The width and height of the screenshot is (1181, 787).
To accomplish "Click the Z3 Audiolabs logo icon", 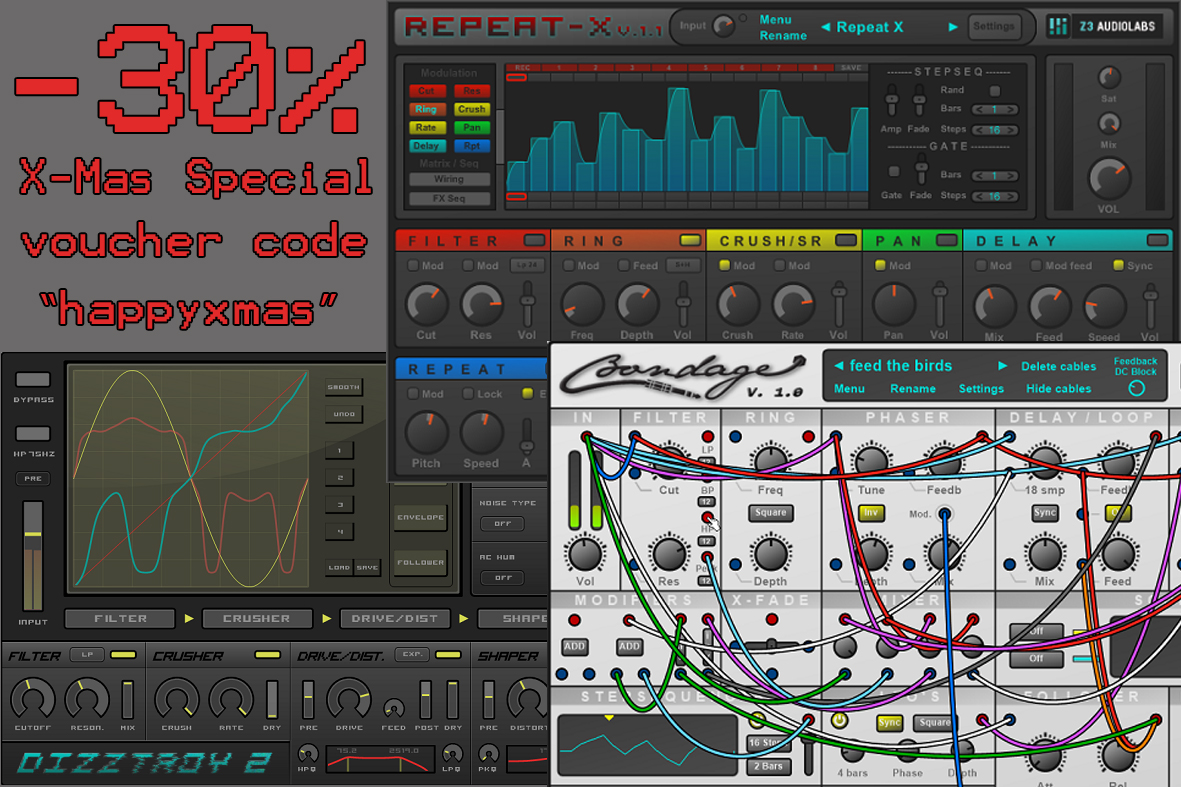I will click(x=1057, y=26).
